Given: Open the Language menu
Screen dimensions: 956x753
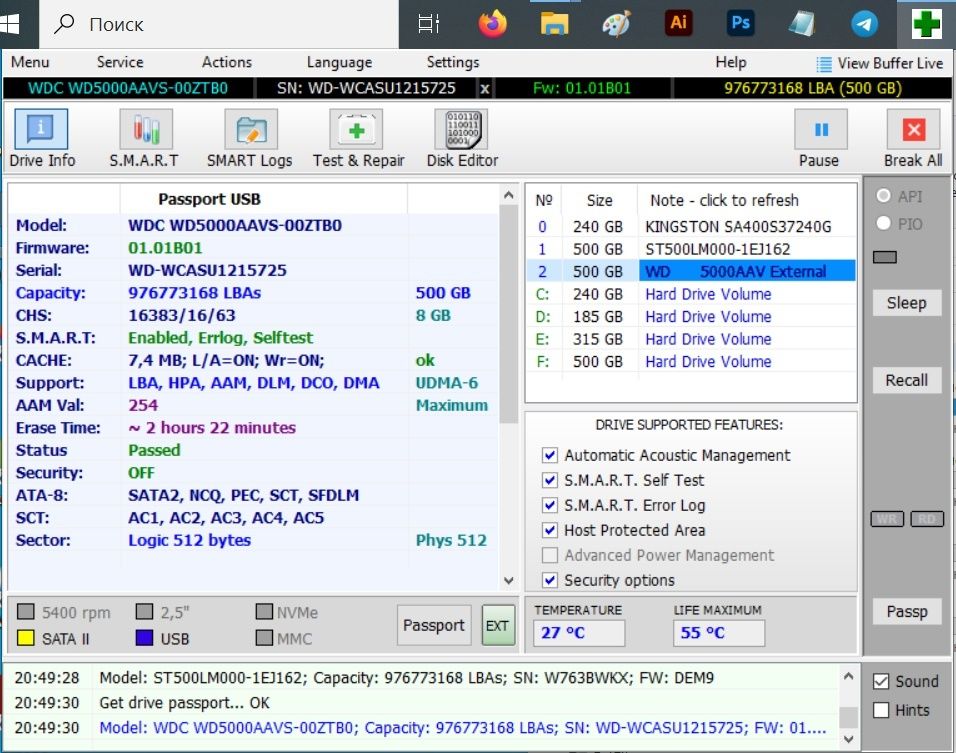Looking at the screenshot, I should pos(339,62).
